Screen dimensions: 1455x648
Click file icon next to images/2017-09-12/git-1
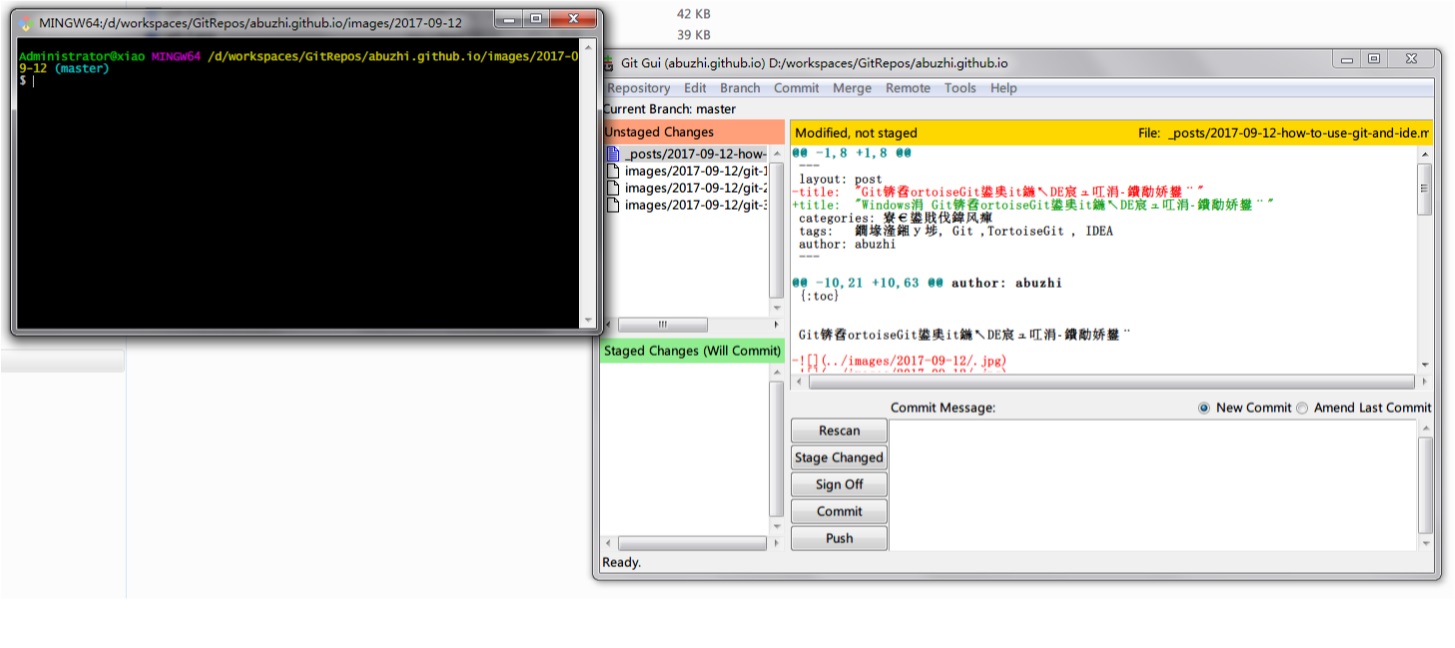pyautogui.click(x=613, y=171)
